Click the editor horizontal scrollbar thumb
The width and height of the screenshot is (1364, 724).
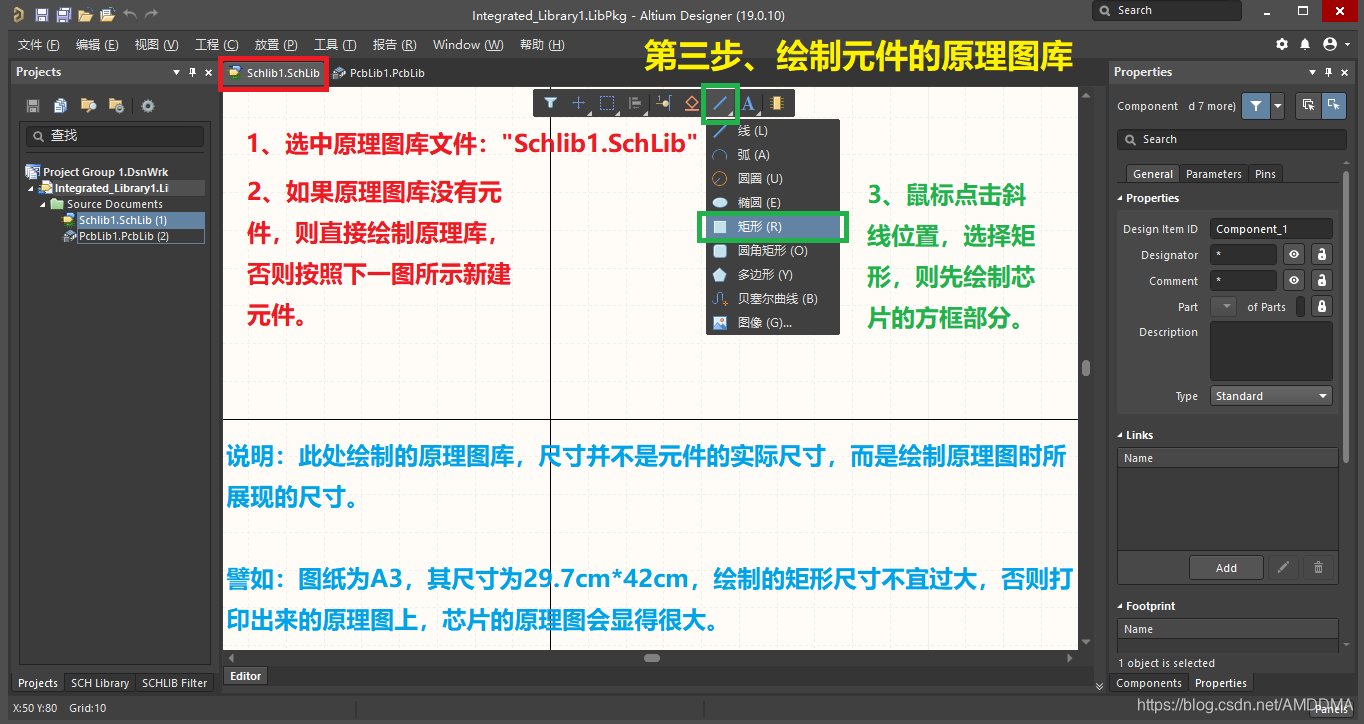coord(652,658)
